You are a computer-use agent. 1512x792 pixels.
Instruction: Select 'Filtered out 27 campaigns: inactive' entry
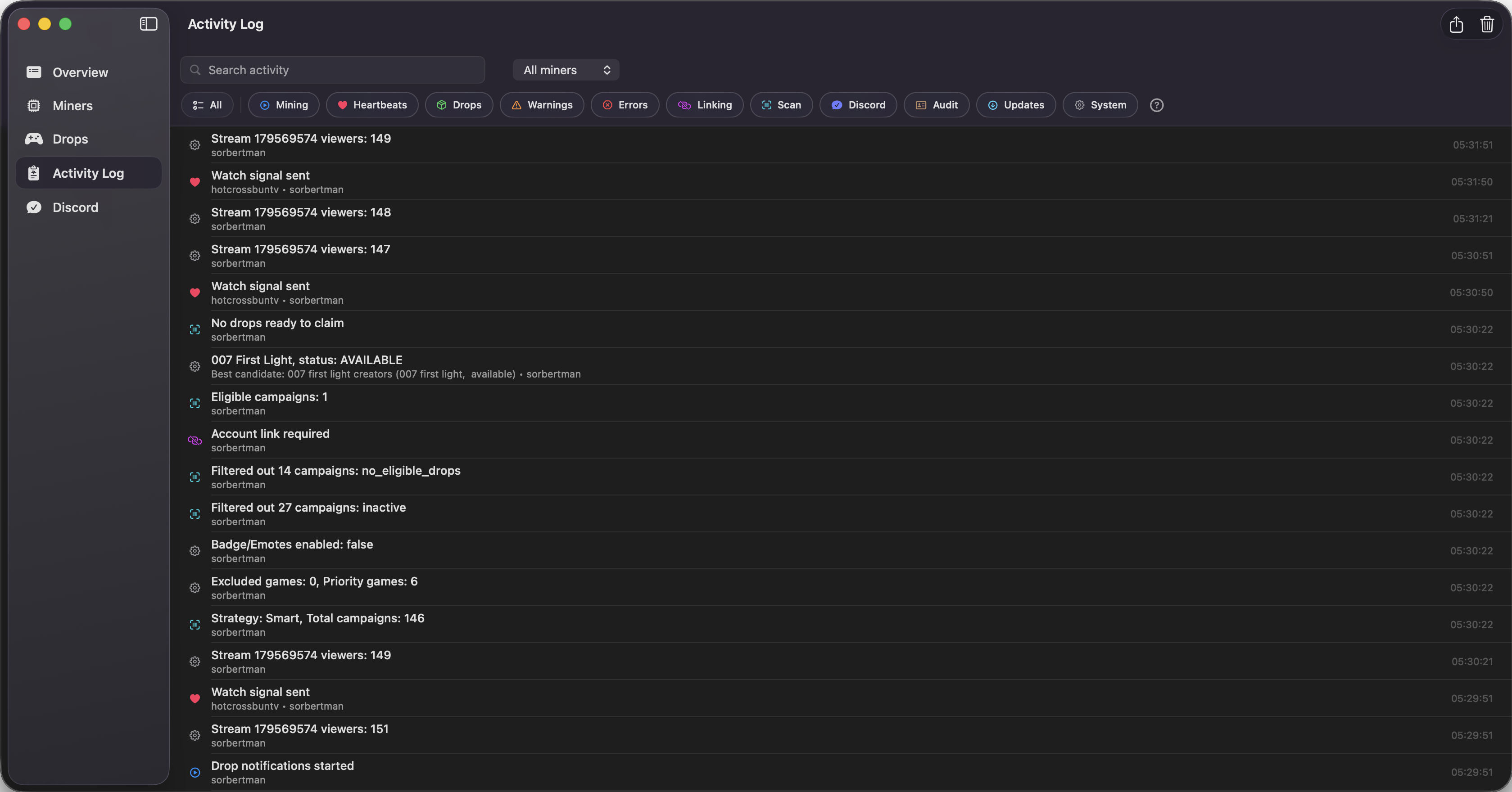[x=841, y=514]
